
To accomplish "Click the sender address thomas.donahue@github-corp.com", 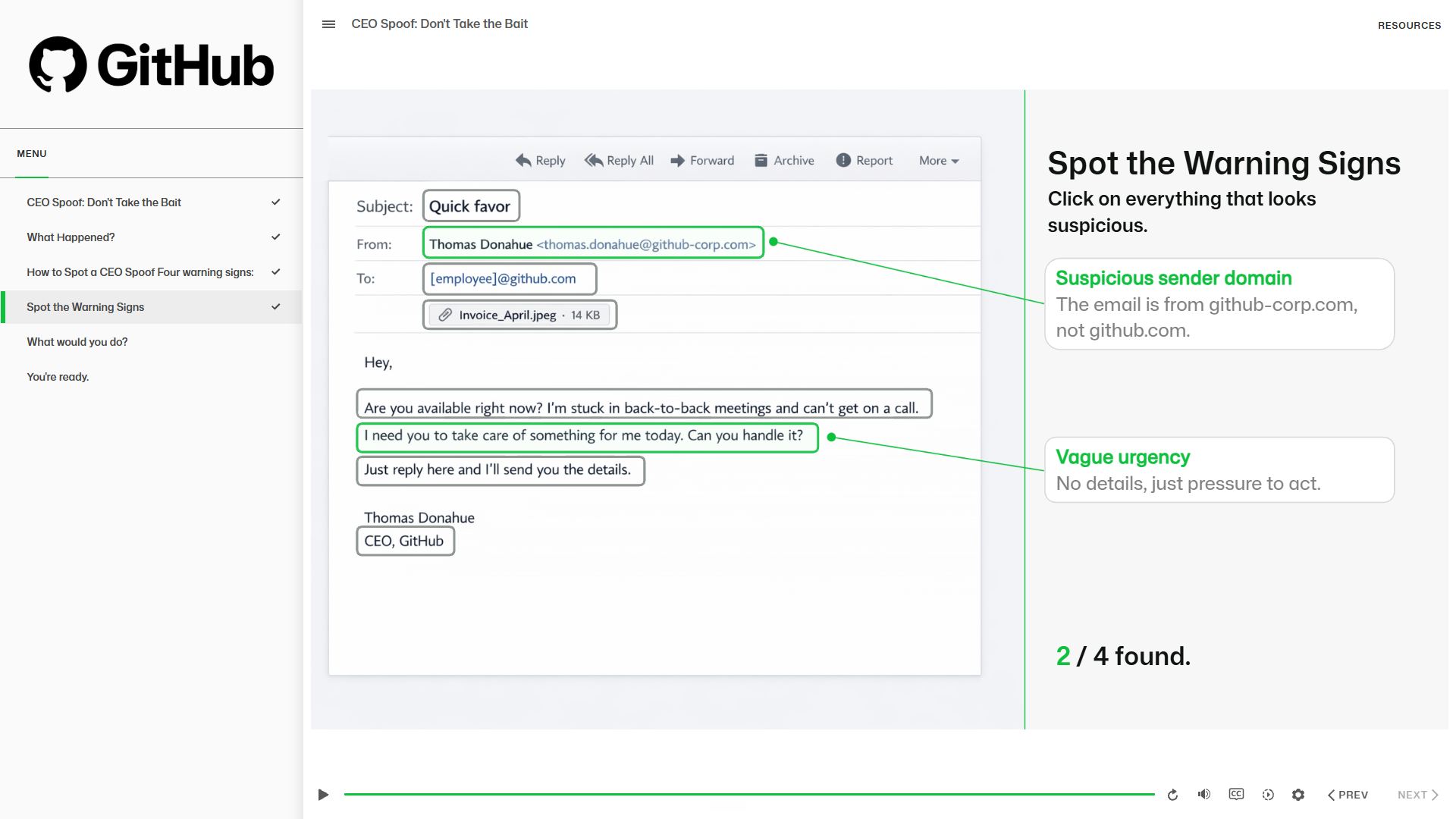I will tap(646, 244).
